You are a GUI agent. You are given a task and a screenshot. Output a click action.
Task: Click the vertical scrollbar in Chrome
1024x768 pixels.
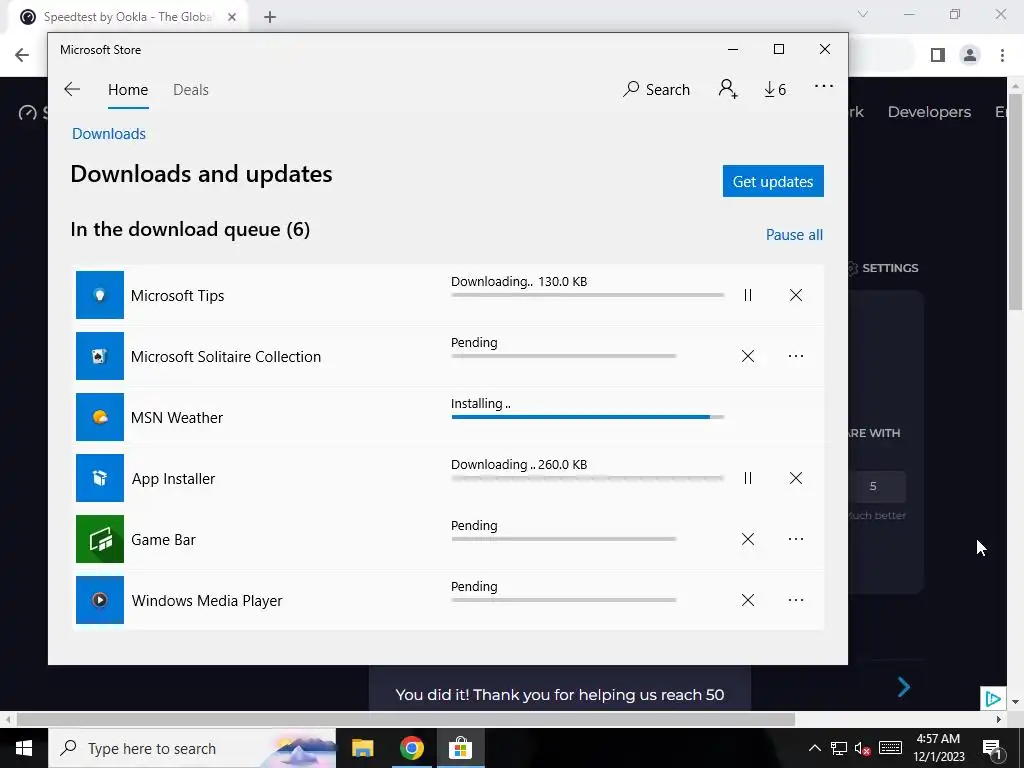pos(1015,202)
